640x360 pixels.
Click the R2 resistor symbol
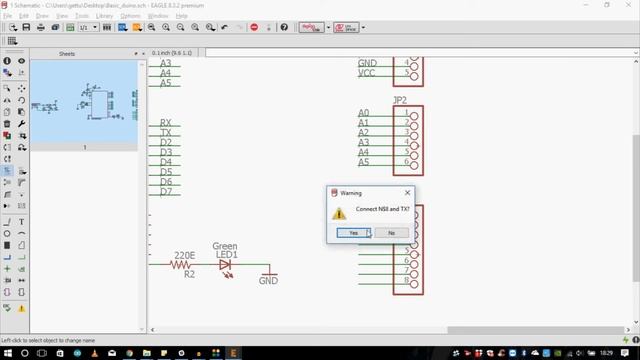[180, 265]
